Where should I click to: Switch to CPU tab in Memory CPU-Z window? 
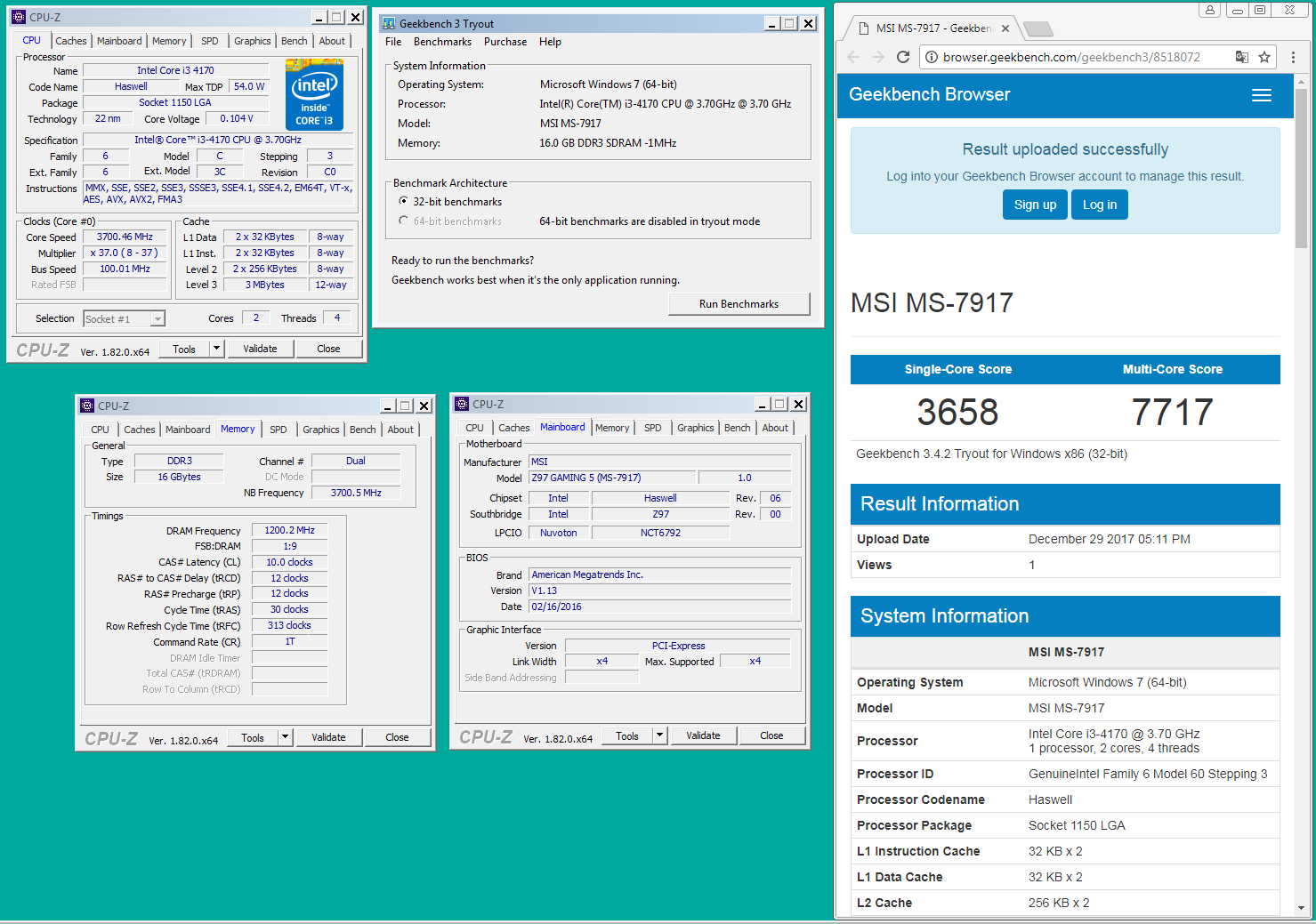tap(101, 430)
